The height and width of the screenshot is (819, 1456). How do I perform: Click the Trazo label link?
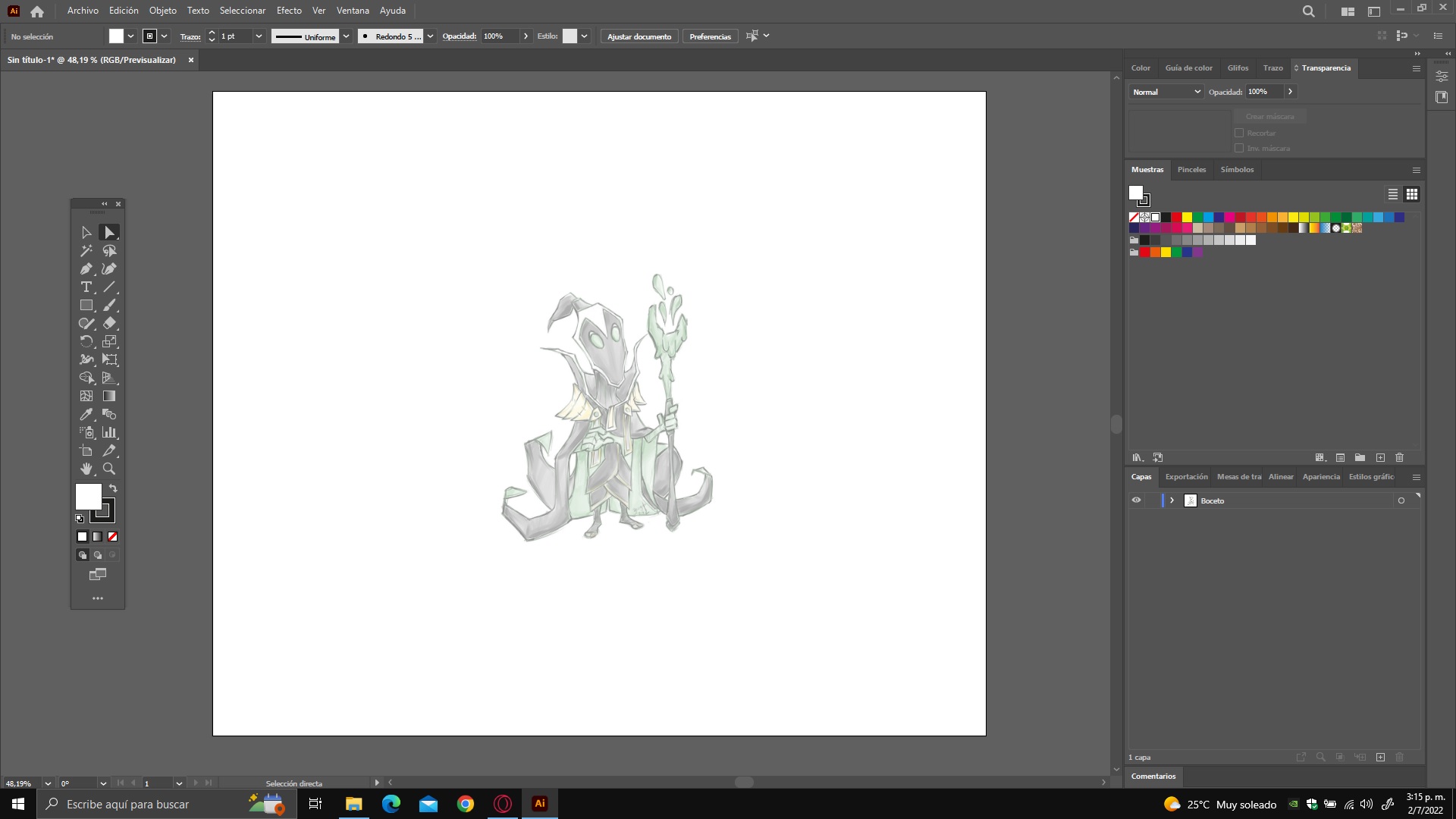190,36
